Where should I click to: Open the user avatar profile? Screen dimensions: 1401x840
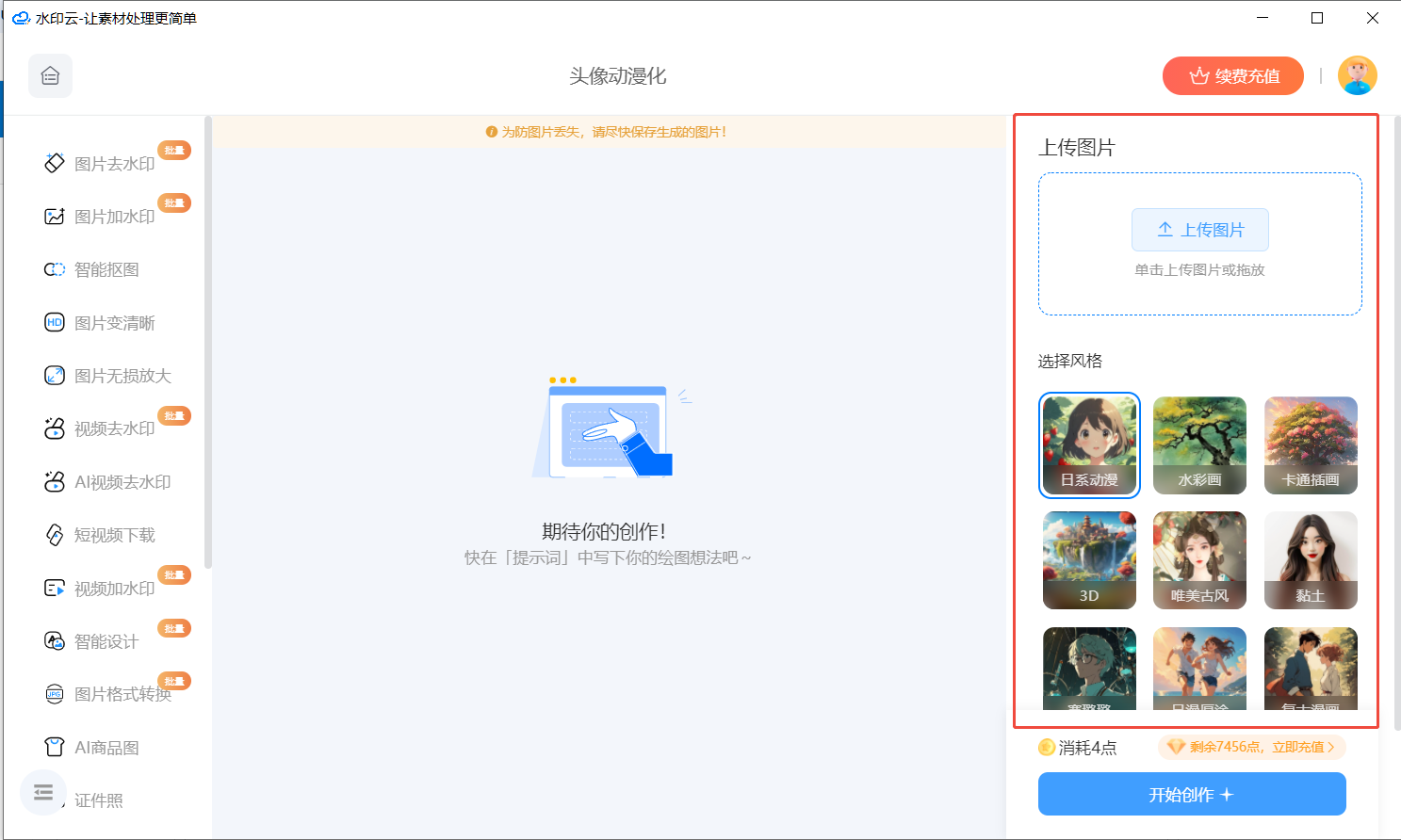point(1357,75)
